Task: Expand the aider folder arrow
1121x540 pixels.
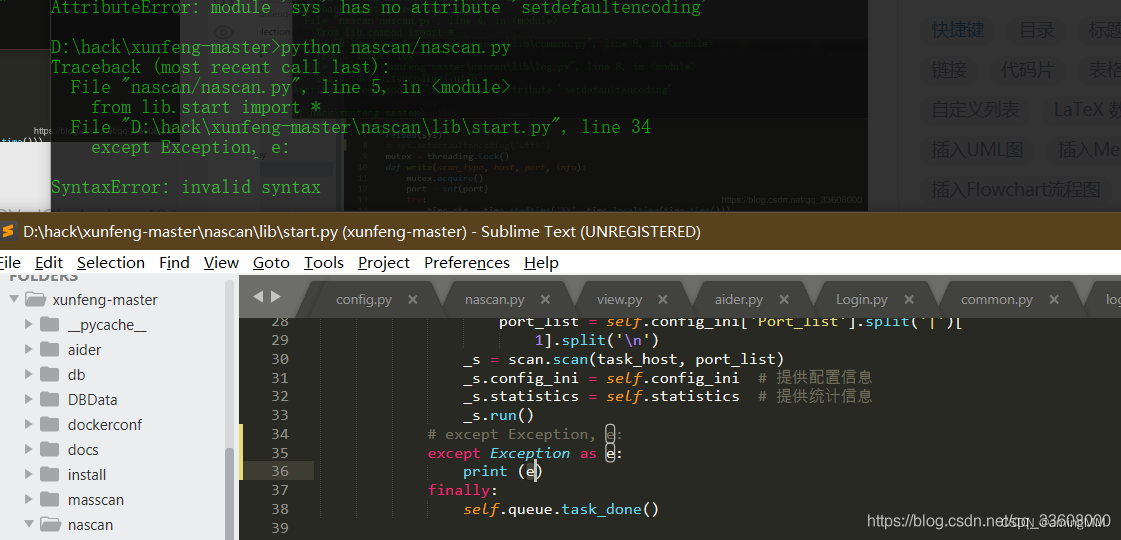Action: coord(29,350)
